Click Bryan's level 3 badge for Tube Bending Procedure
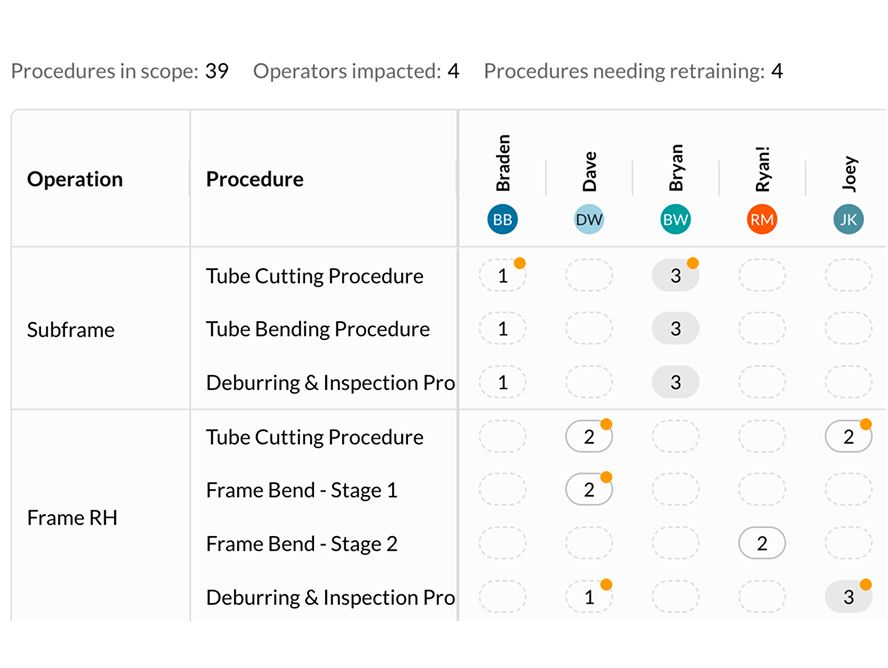The image size is (888, 668). [x=675, y=328]
